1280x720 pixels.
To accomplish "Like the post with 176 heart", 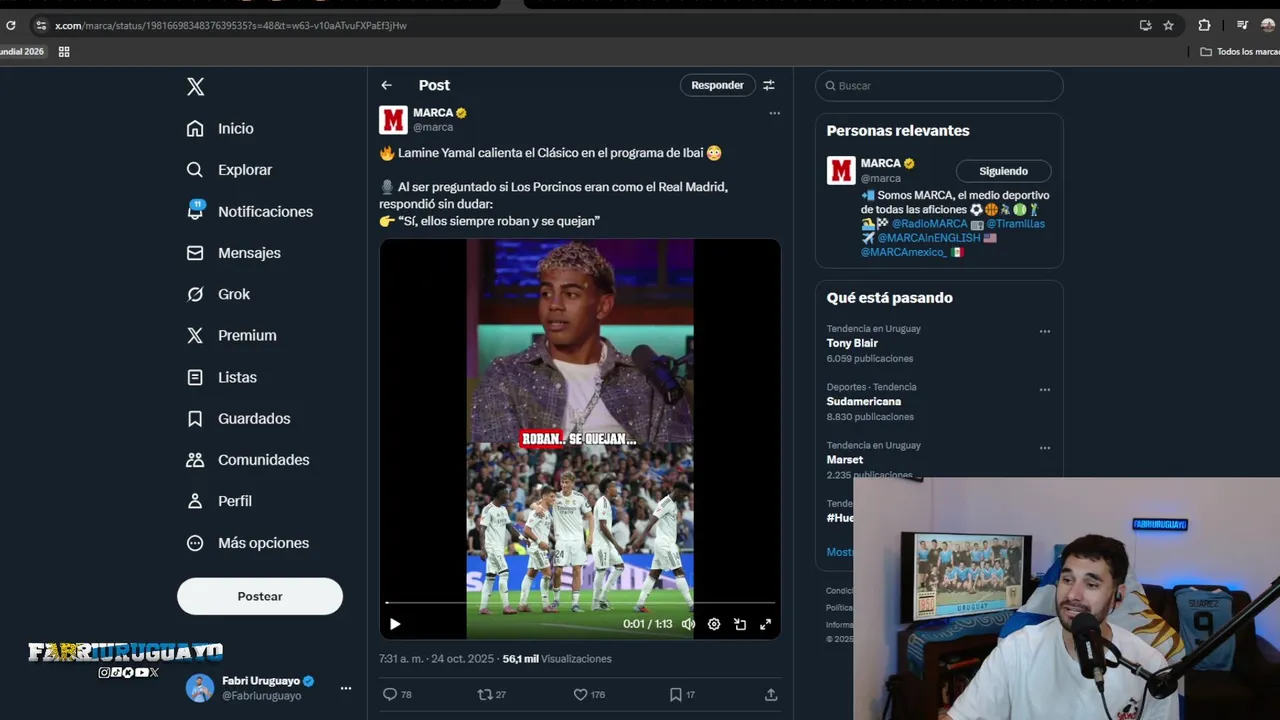I will pos(589,694).
